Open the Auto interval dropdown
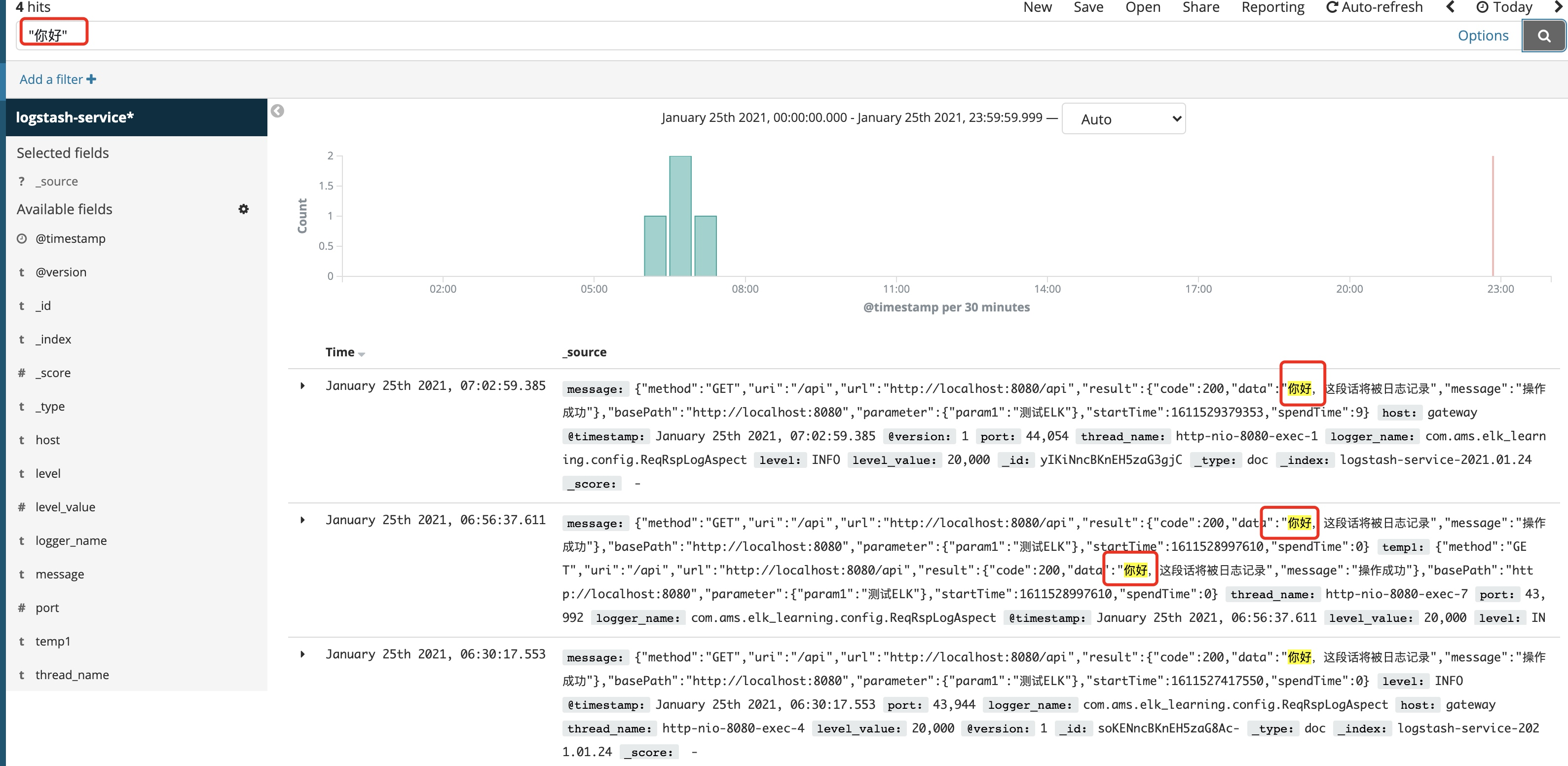 pyautogui.click(x=1123, y=119)
